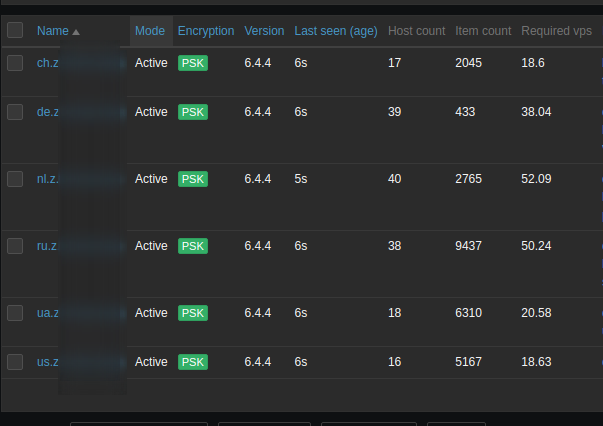Image resolution: width=603 pixels, height=426 pixels.
Task: Click PSK badge in ua.z row
Action: (x=193, y=313)
